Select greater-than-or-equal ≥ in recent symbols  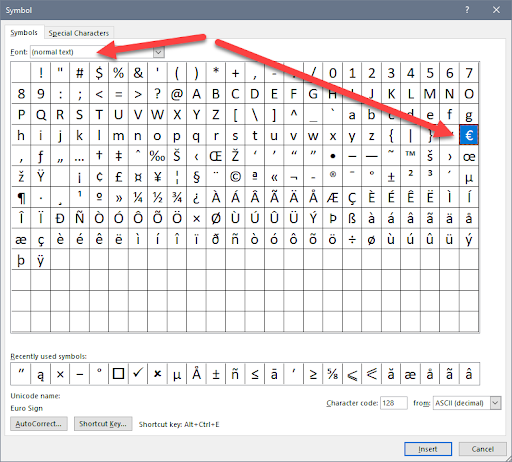pyautogui.click(x=313, y=374)
